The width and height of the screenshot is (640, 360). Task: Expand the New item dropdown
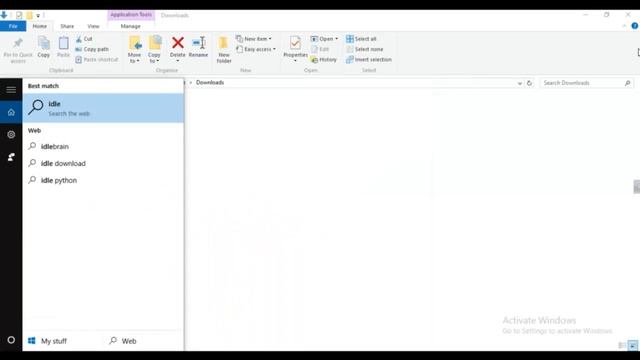(254, 39)
